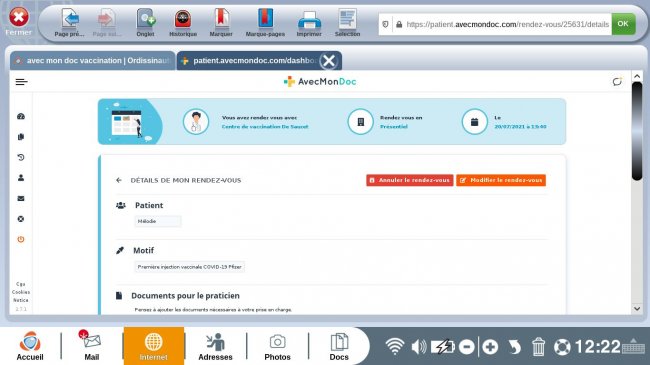Screen dimensions: 650x365
Task: Click the battery charging icon
Action: pyautogui.click(x=442, y=346)
